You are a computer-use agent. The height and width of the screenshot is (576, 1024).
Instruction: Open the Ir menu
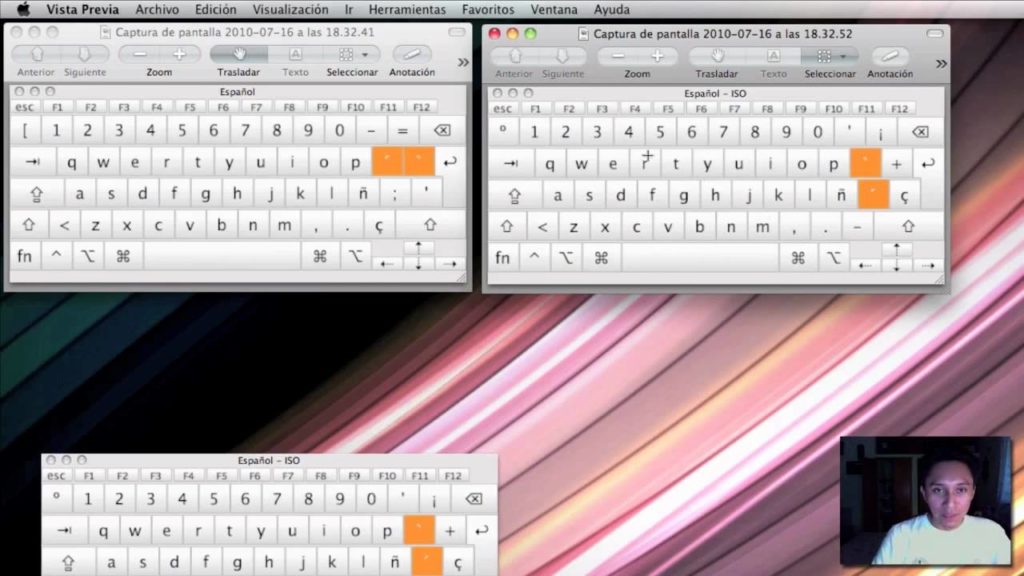(349, 10)
